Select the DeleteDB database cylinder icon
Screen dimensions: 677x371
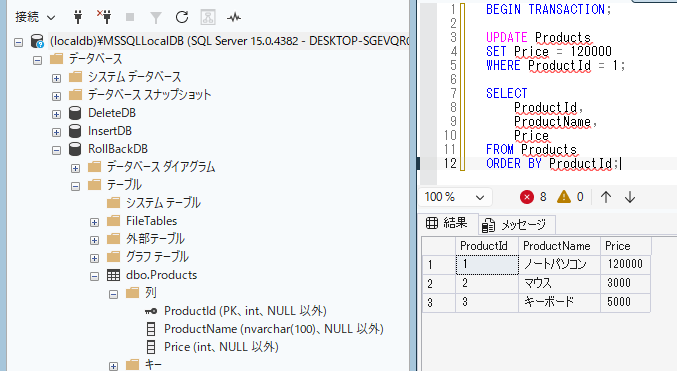point(75,113)
